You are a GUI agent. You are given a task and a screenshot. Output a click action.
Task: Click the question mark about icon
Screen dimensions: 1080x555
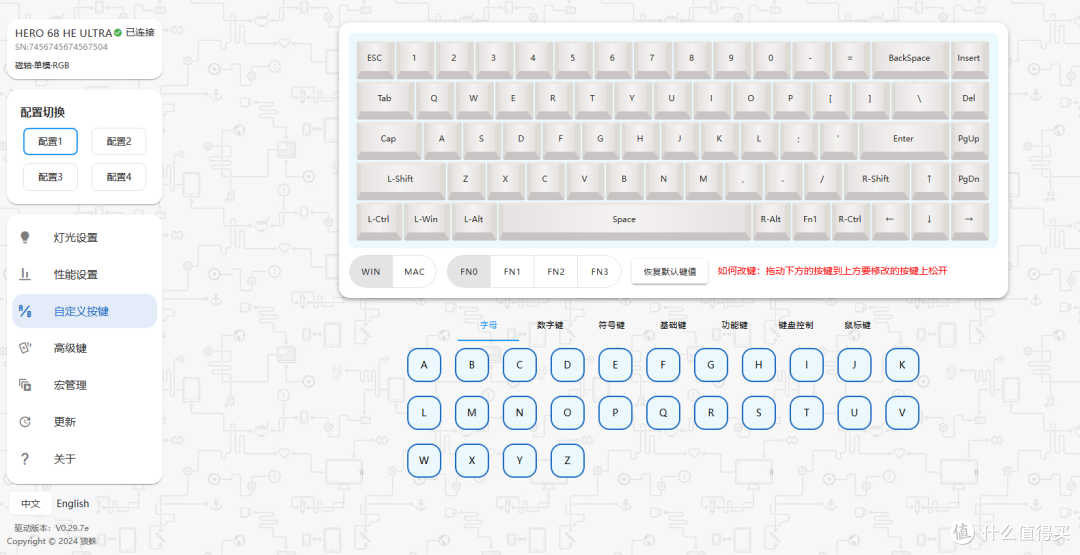point(25,459)
